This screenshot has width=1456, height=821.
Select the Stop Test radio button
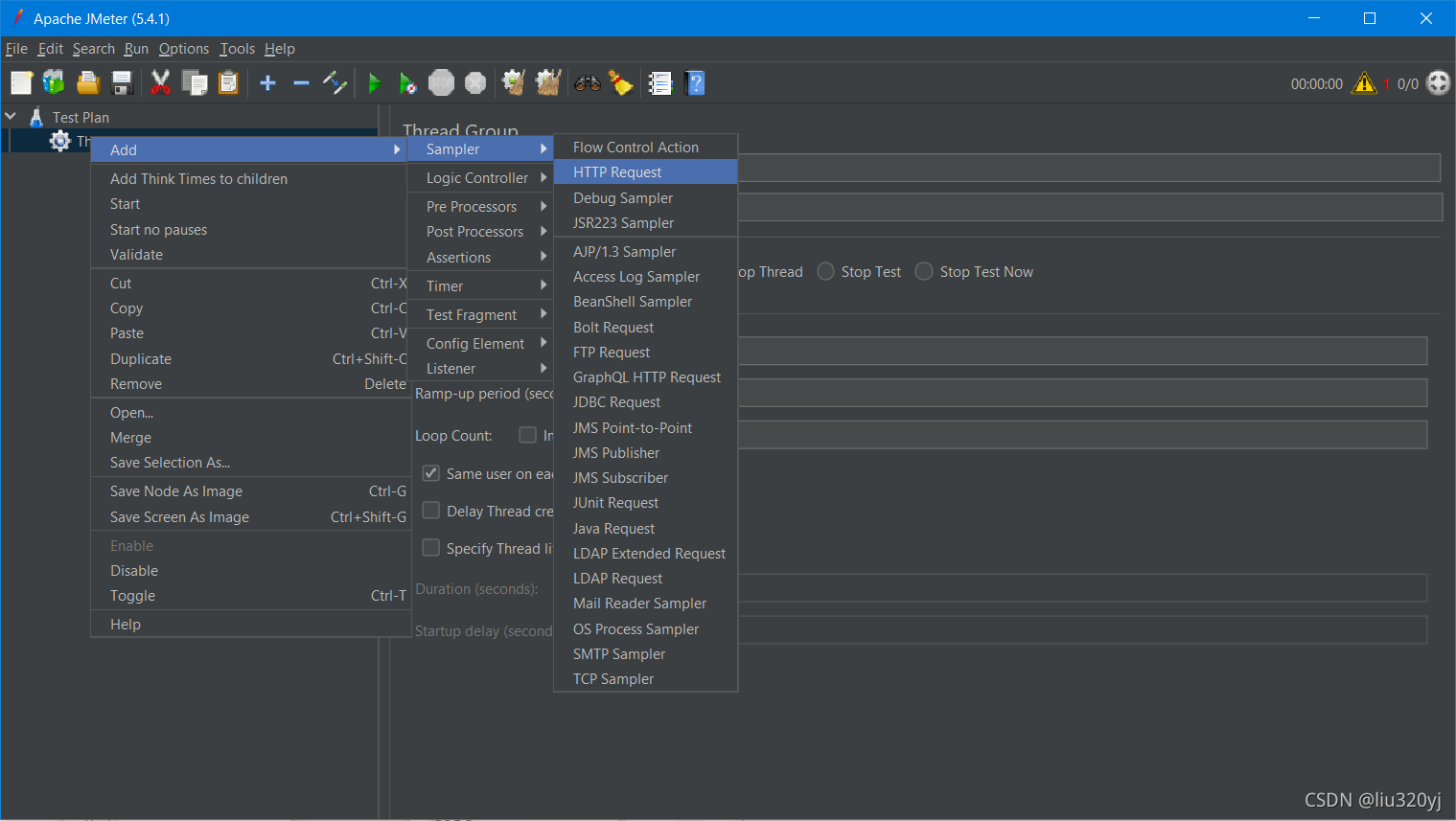(825, 271)
